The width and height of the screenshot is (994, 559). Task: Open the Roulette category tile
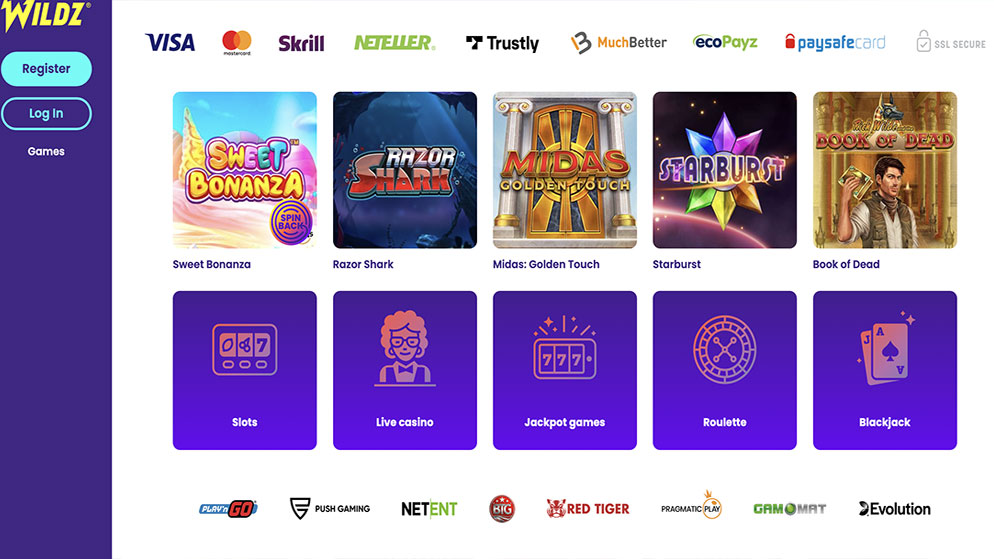pyautogui.click(x=725, y=370)
